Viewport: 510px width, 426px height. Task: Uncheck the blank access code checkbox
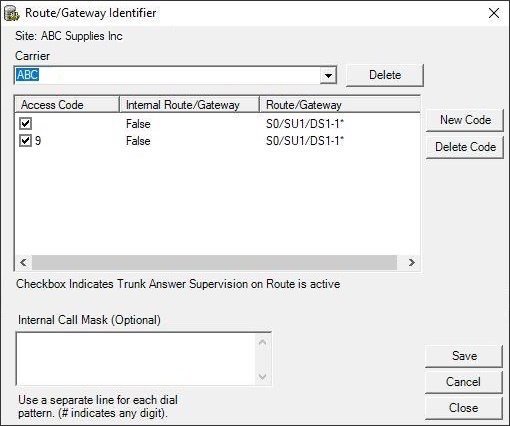point(26,124)
